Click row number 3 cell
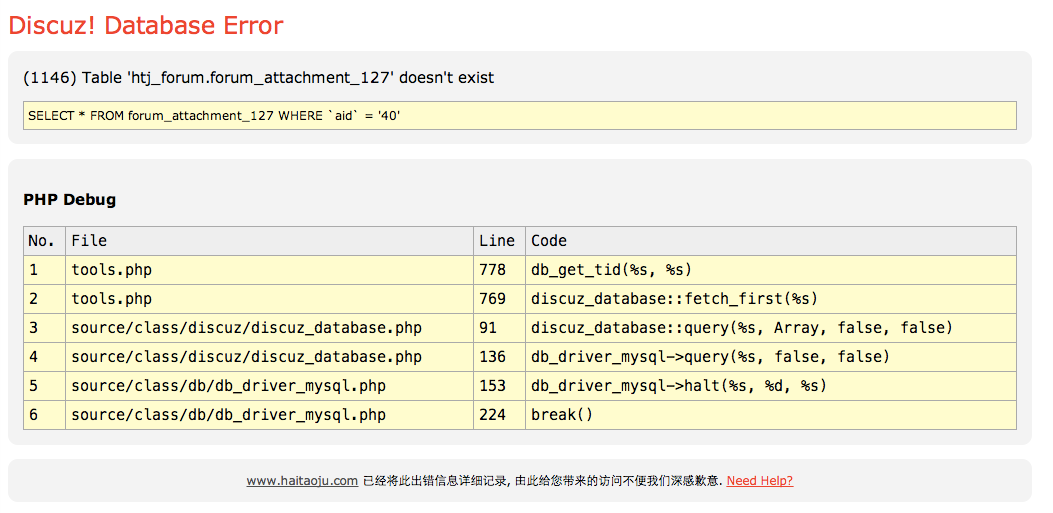 pos(44,328)
